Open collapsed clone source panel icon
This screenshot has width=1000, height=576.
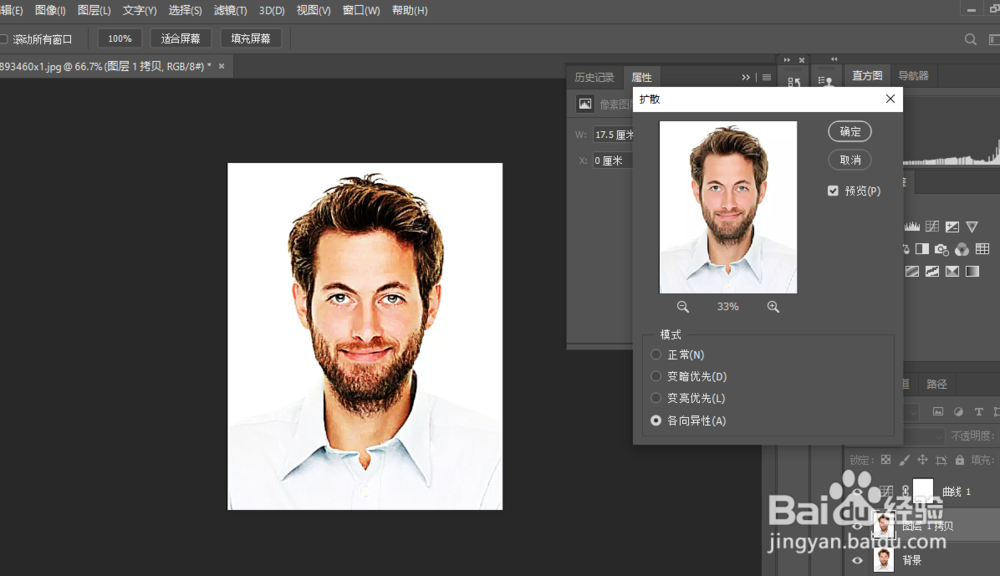click(825, 81)
